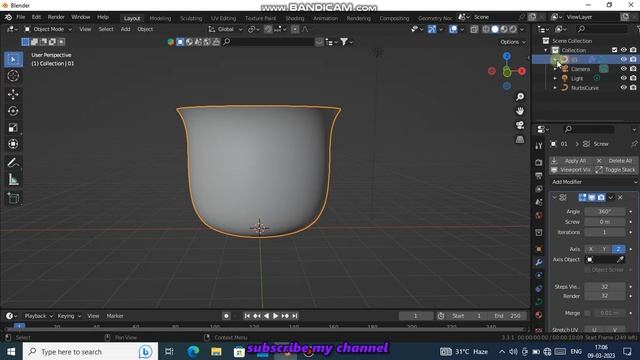Play the timeline animation
This screenshot has height=360, width=640.
click(x=276, y=316)
